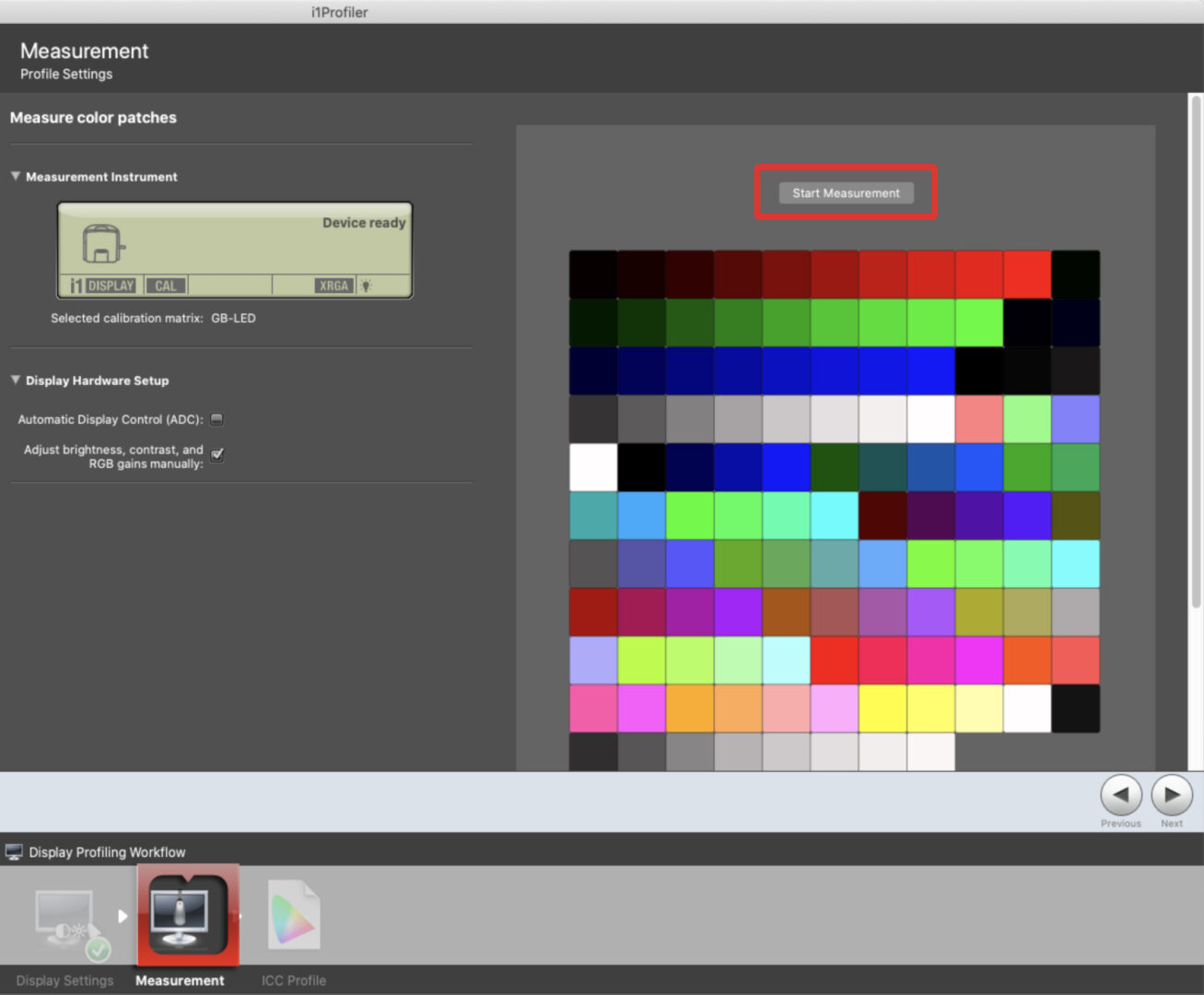Uncheck Adjust brightness, contrast, RGB gains manually
The image size is (1204, 995).
(x=217, y=455)
